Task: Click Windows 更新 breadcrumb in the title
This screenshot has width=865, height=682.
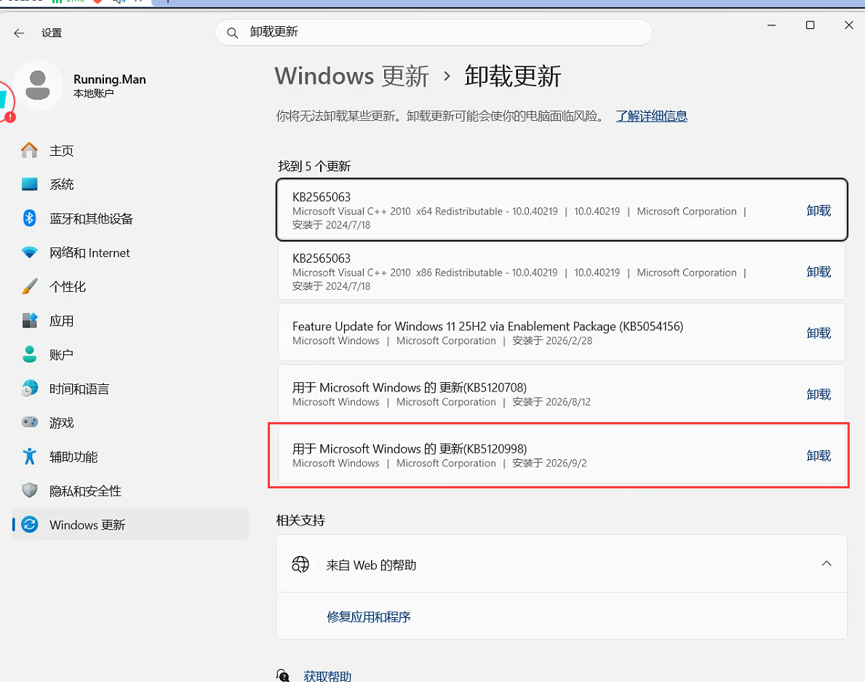Action: tap(352, 76)
